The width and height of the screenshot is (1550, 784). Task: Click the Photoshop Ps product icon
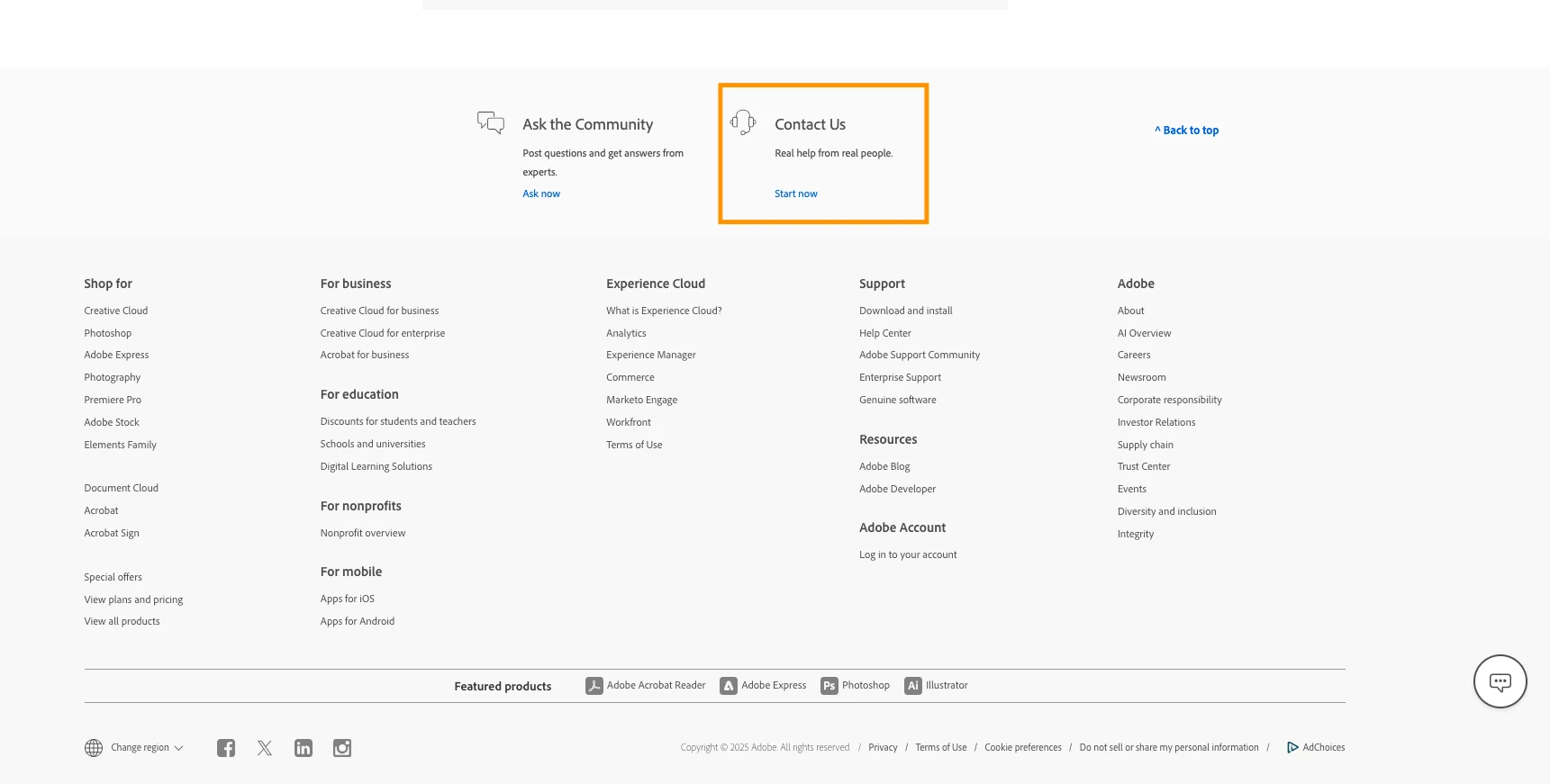(x=829, y=686)
